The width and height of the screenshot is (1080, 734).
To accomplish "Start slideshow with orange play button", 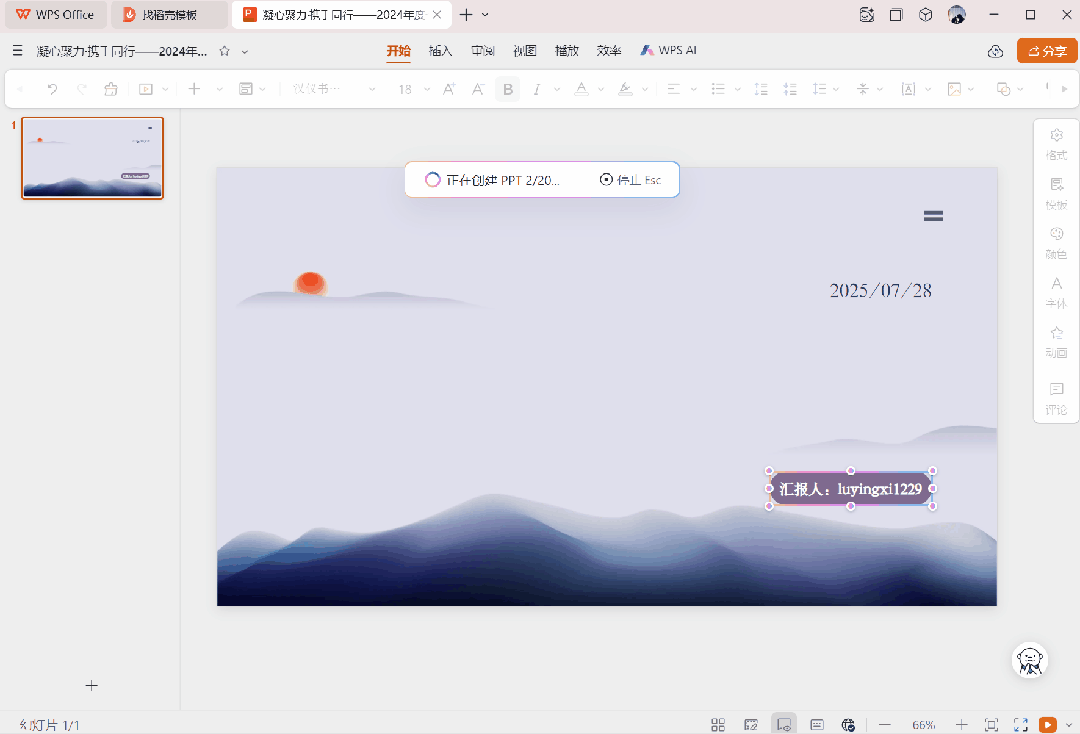I will tap(1048, 725).
